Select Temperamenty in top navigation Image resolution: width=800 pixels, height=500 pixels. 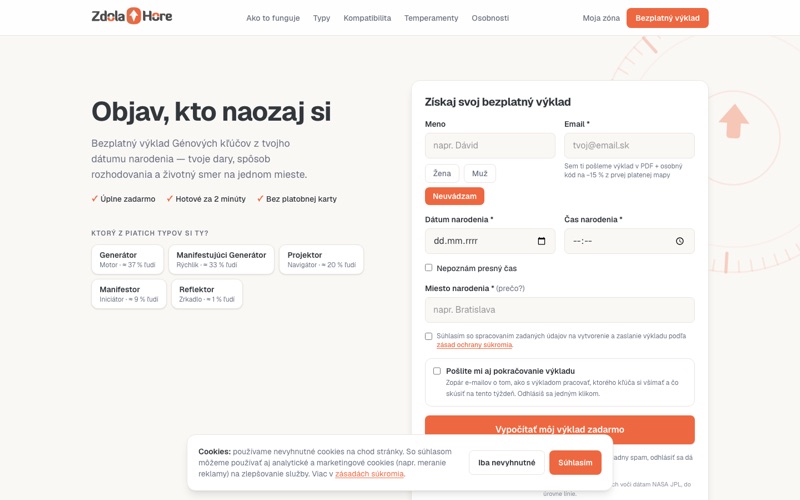pos(431,18)
